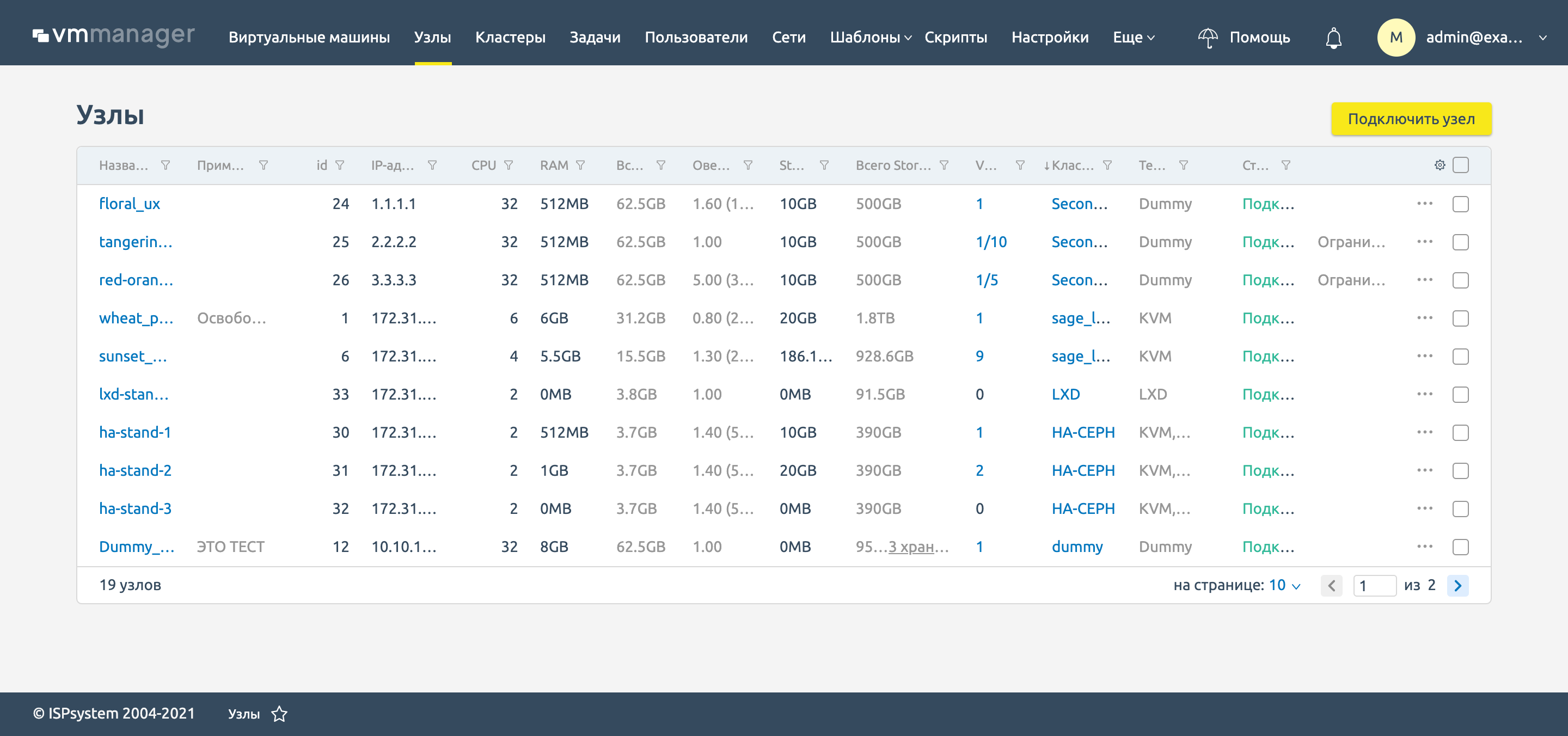
Task: Filter by Всего Storage funnel
Action: [944, 165]
